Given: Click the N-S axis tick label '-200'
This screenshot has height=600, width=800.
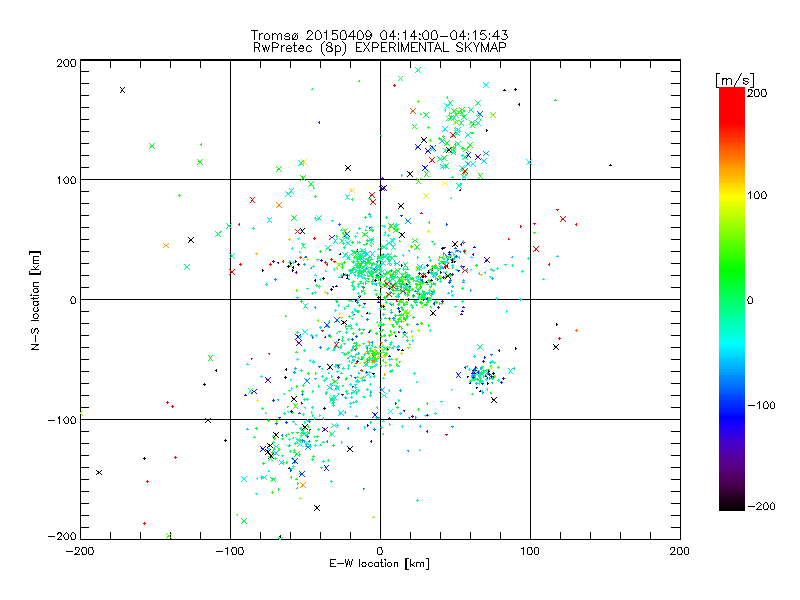Looking at the screenshot, I should click(62, 536).
